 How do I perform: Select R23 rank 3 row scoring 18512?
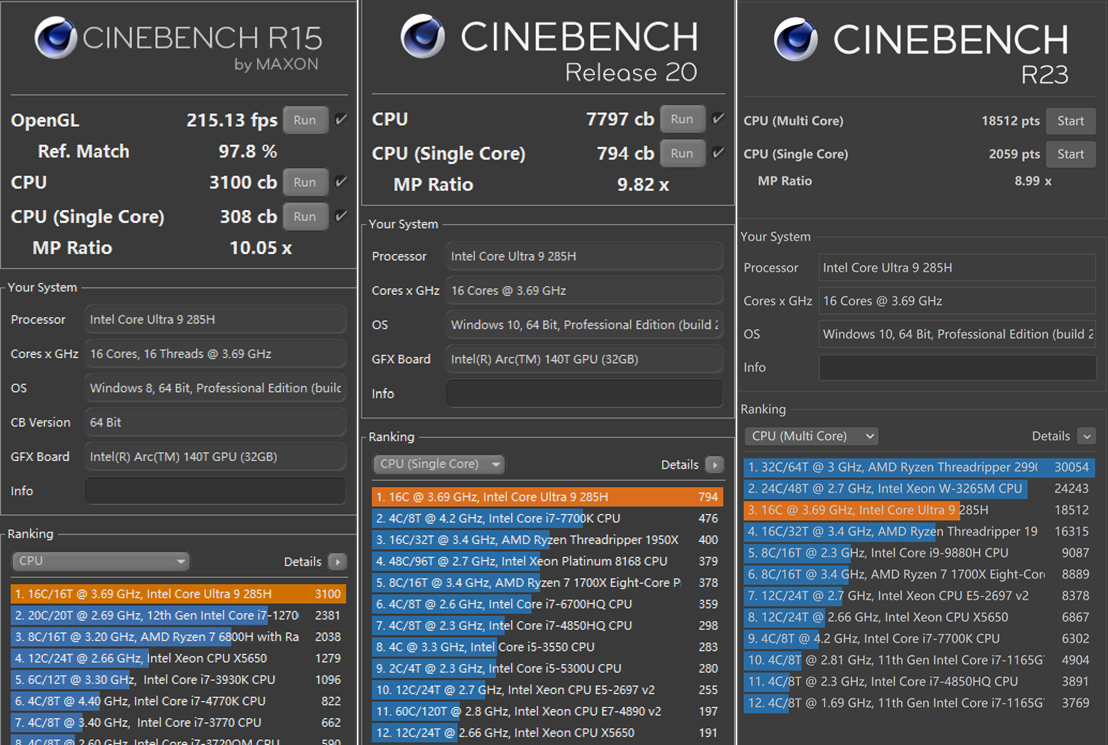919,510
